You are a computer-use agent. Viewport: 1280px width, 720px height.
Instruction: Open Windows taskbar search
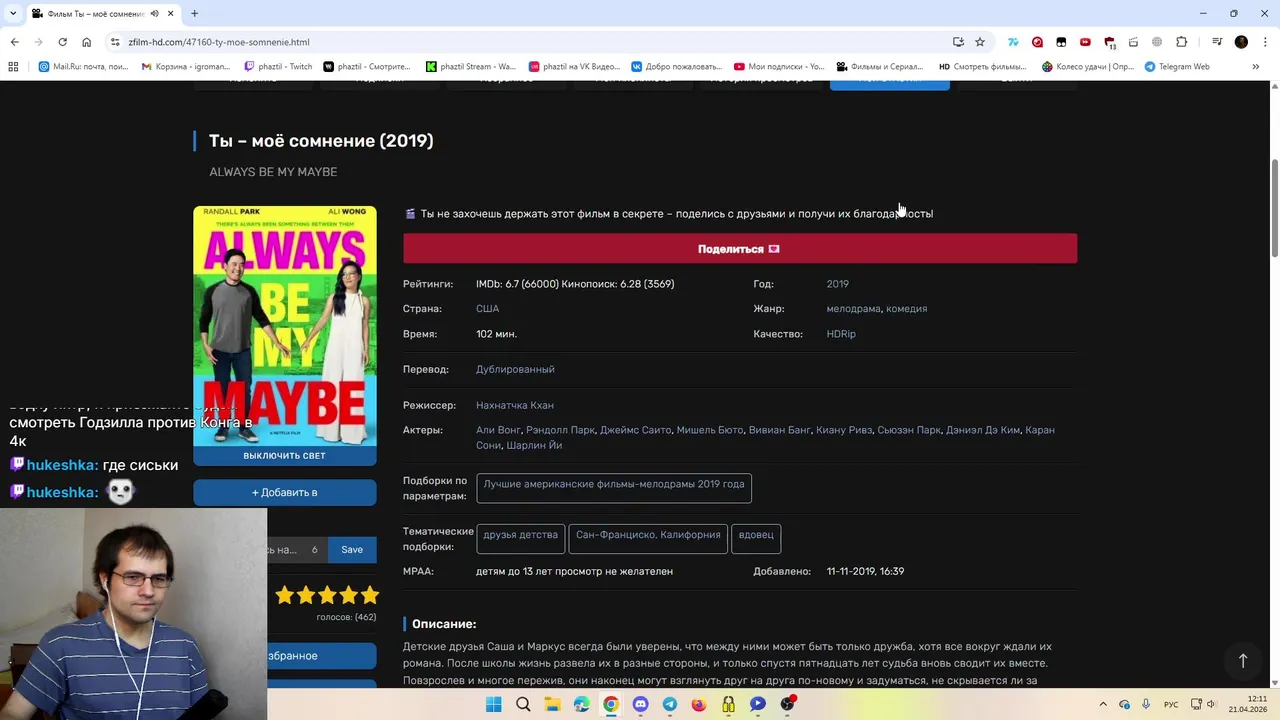pos(523,704)
